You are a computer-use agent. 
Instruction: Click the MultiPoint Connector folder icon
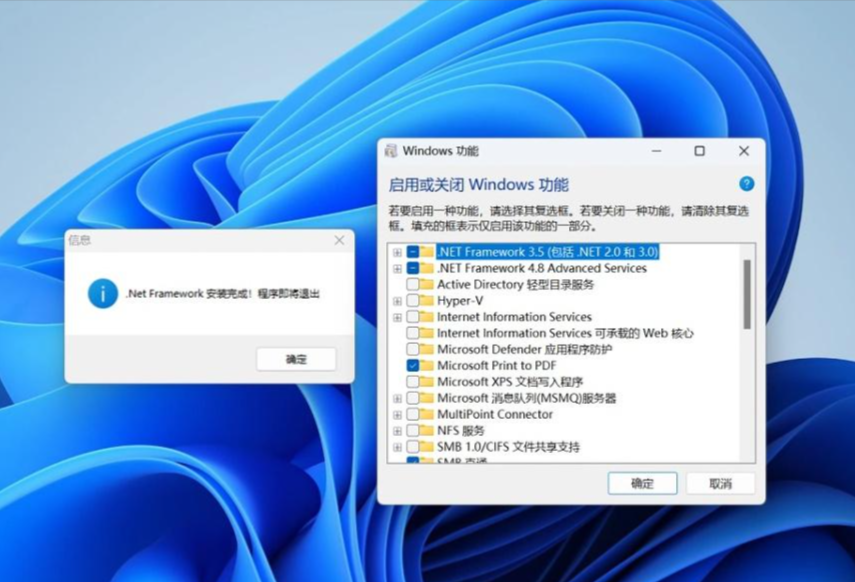(x=427, y=415)
